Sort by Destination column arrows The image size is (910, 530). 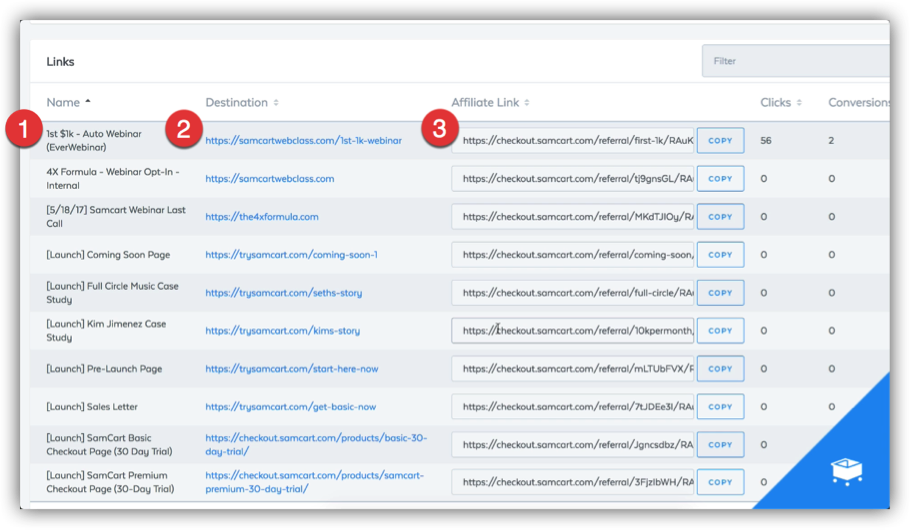click(x=276, y=103)
